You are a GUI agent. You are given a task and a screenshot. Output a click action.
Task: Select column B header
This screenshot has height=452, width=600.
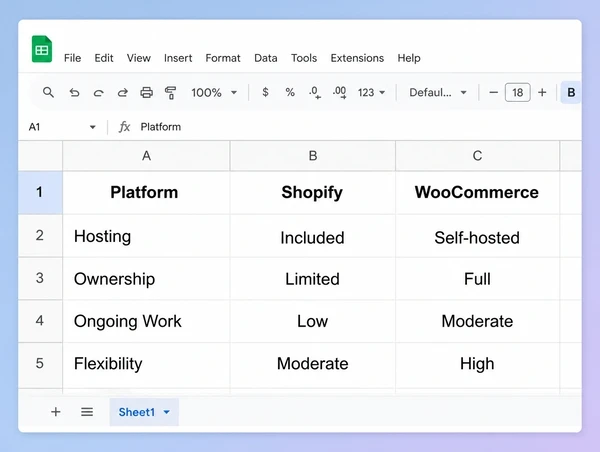pyautogui.click(x=313, y=156)
